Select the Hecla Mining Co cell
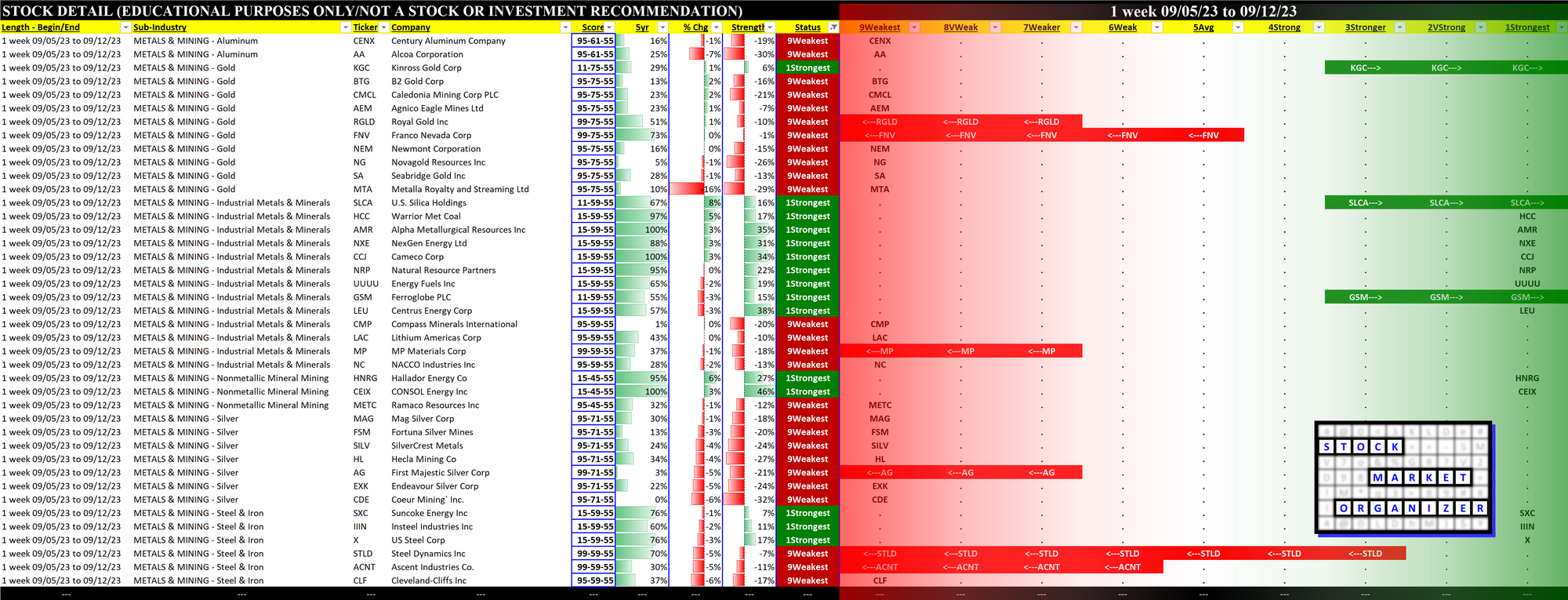This screenshot has height=600, width=1568. point(481,459)
